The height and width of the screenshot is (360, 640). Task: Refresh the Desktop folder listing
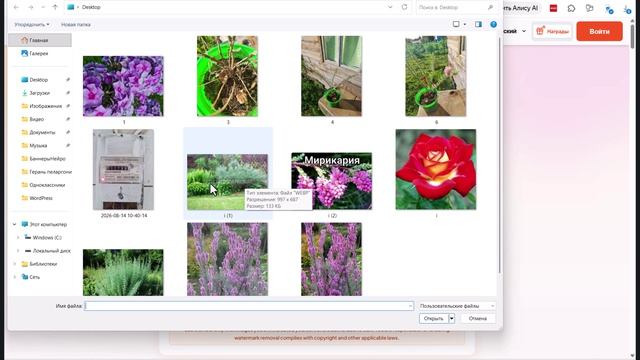point(404,7)
